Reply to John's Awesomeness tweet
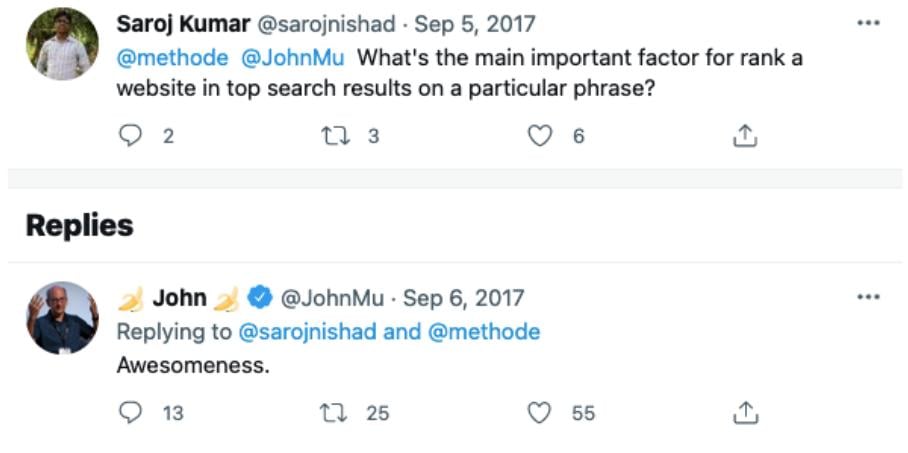 130,413
